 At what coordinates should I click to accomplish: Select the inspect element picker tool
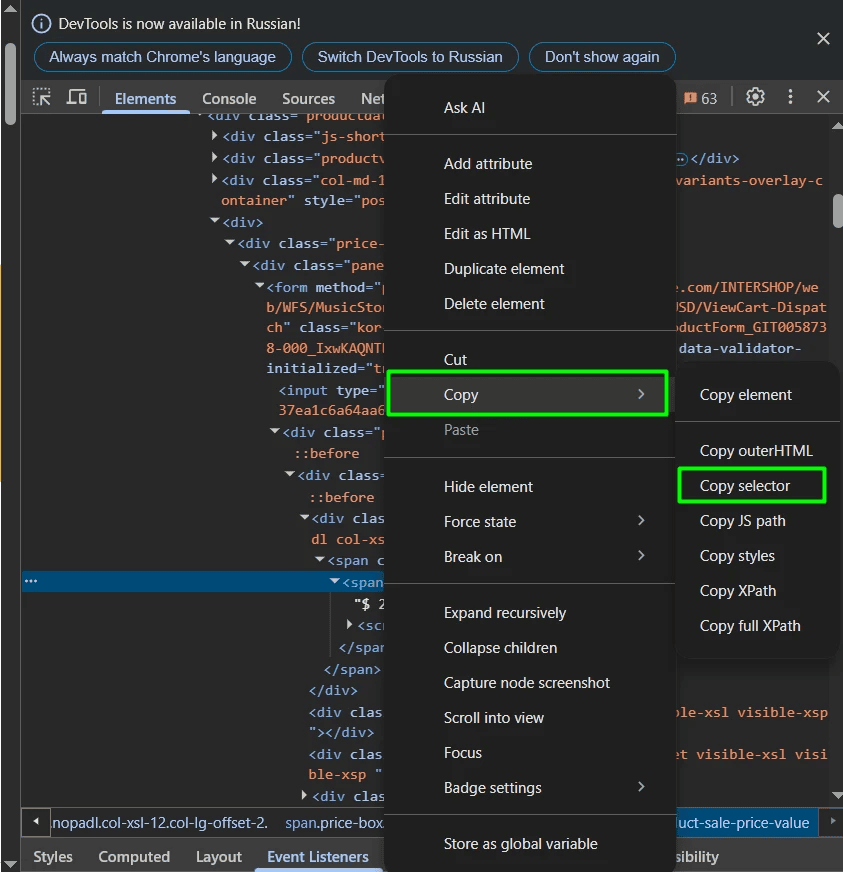point(42,97)
